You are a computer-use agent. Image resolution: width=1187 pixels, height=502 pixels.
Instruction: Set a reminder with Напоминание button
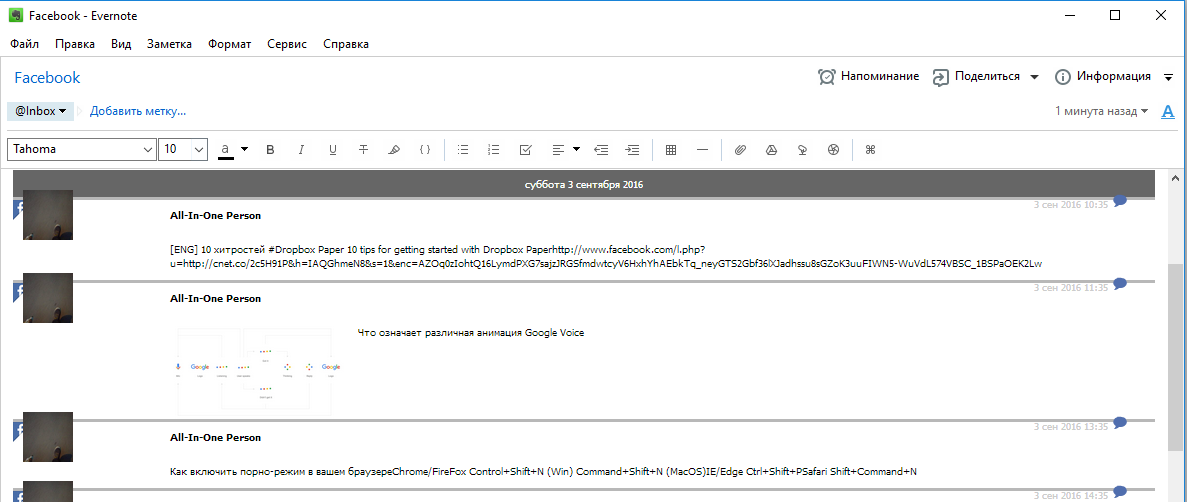[868, 76]
